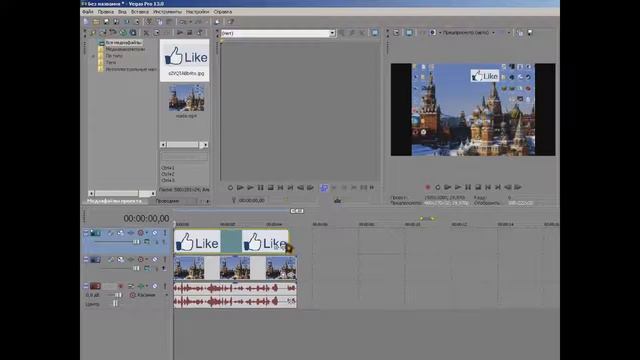
Task: Toggle video preview on external monitor
Action: point(409,33)
